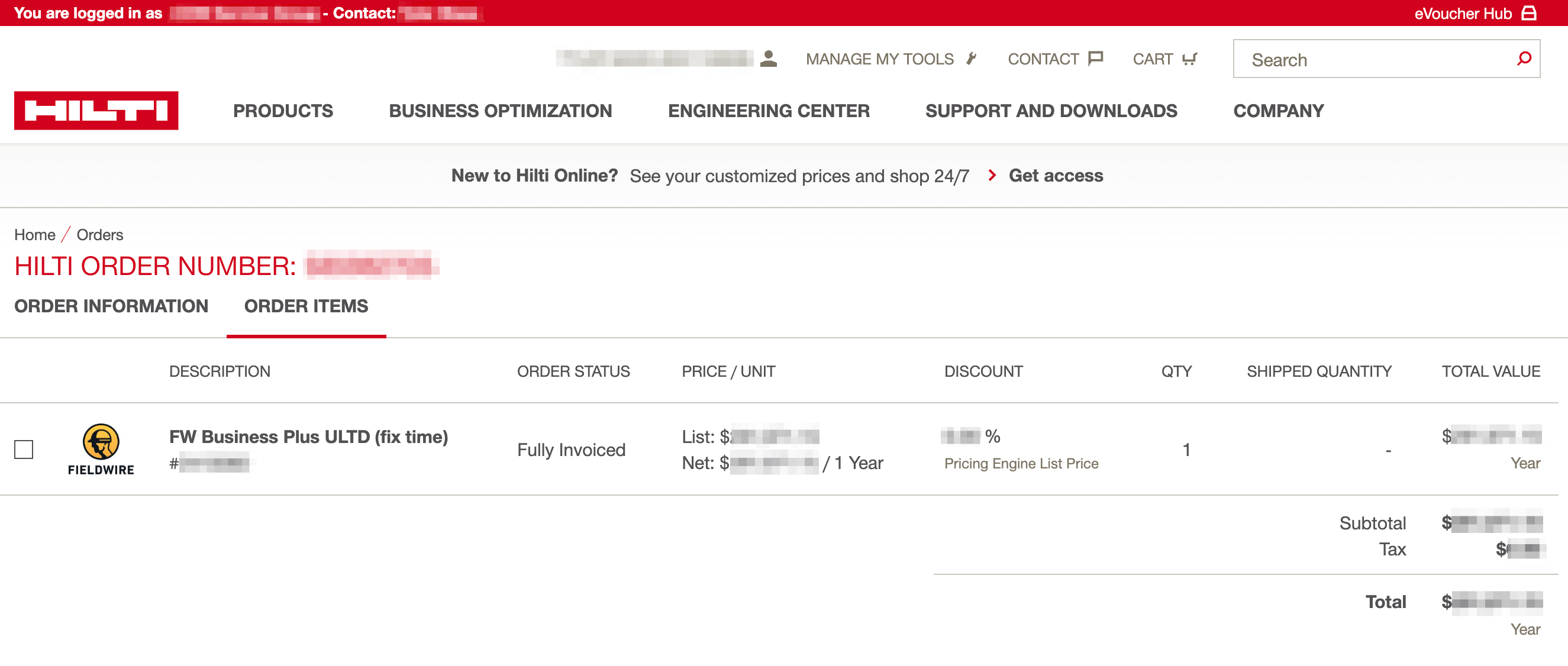Viewport: 1568px width, 666px height.
Task: Click the Get access link
Action: pyautogui.click(x=1056, y=175)
